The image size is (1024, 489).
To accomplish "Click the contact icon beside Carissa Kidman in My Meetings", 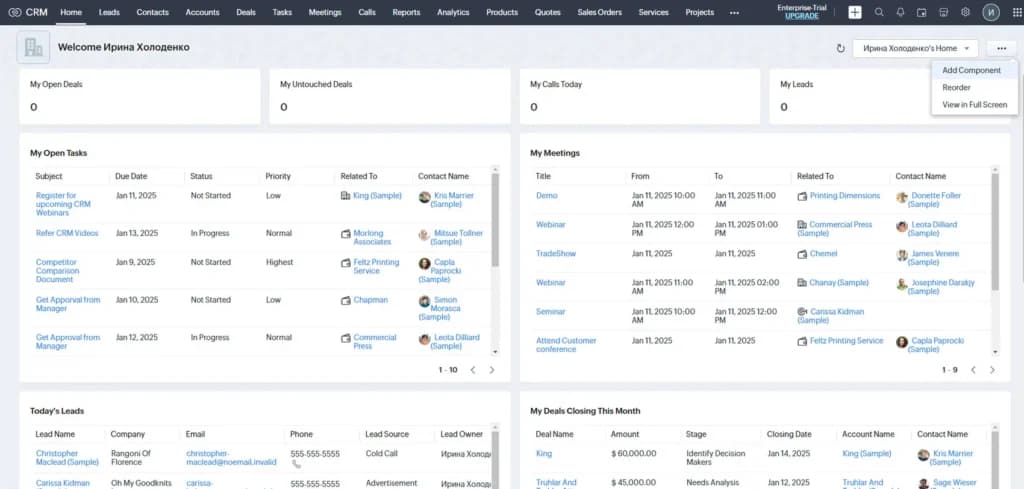I will coord(802,312).
